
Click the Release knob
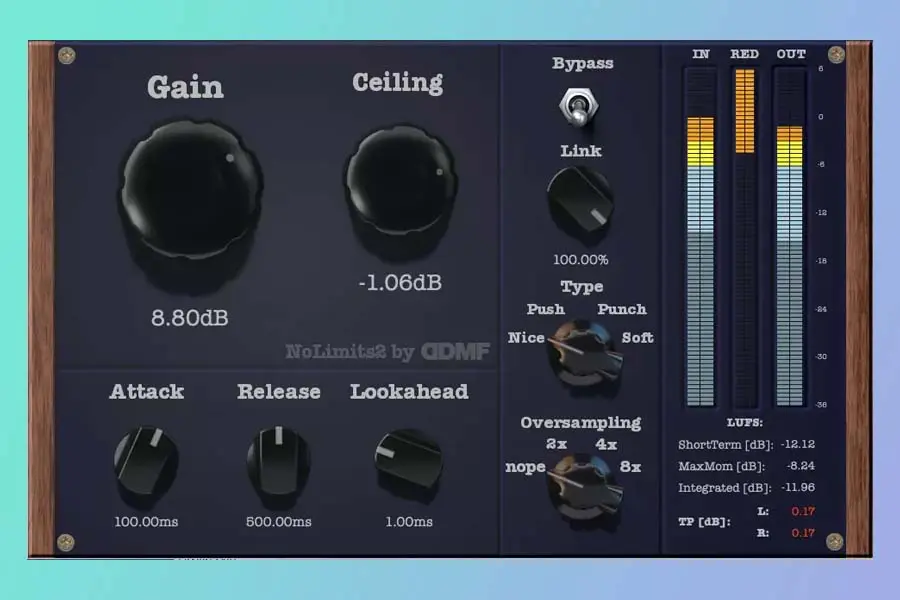[x=278, y=460]
